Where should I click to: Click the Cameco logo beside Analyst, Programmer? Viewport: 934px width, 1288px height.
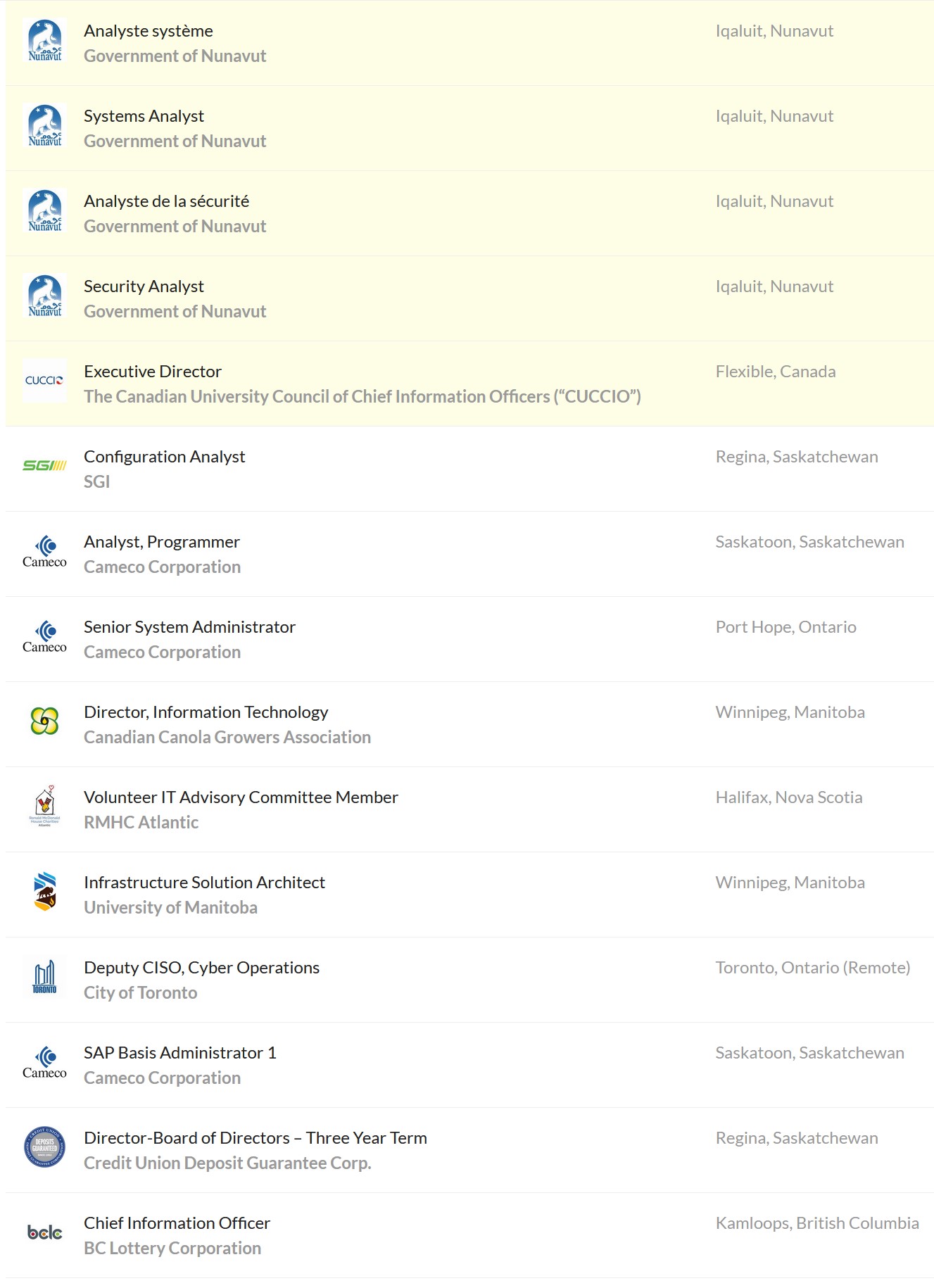pyautogui.click(x=44, y=553)
